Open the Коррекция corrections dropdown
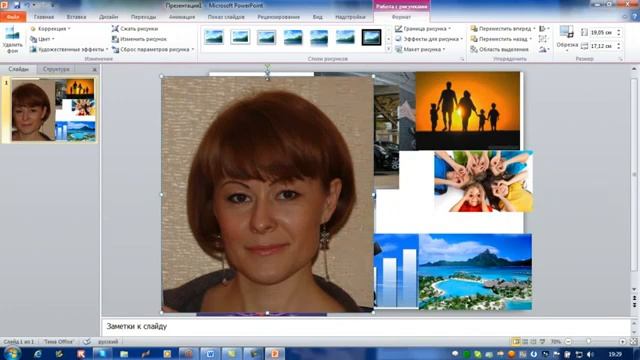Image resolution: width=640 pixels, height=360 pixels. tap(51, 29)
